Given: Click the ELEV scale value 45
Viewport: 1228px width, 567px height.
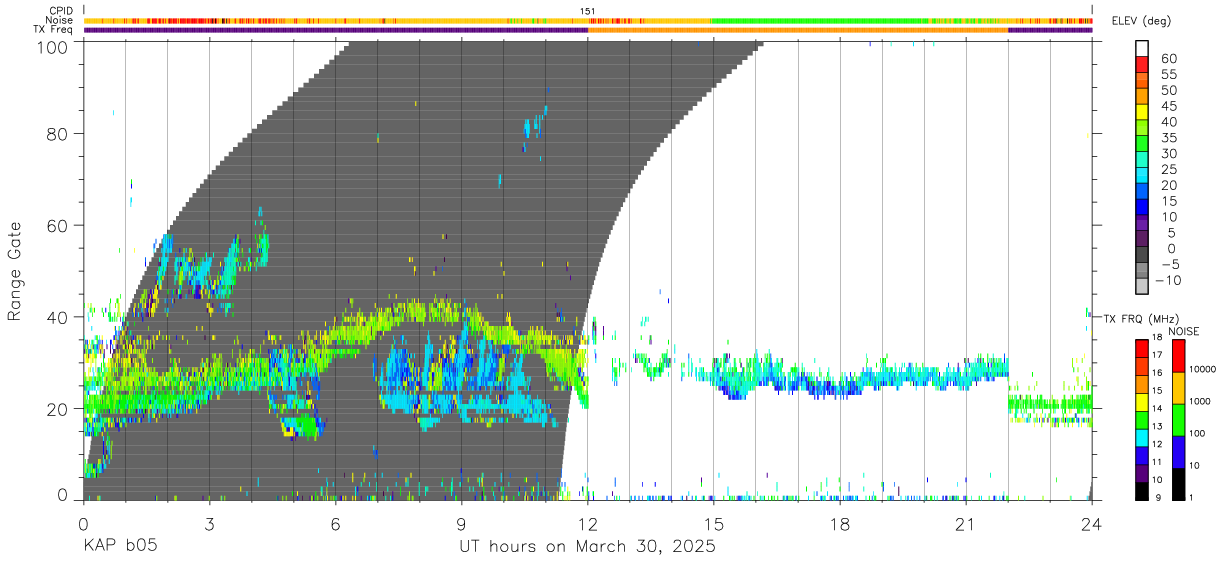Looking at the screenshot, I should tap(1170, 106).
